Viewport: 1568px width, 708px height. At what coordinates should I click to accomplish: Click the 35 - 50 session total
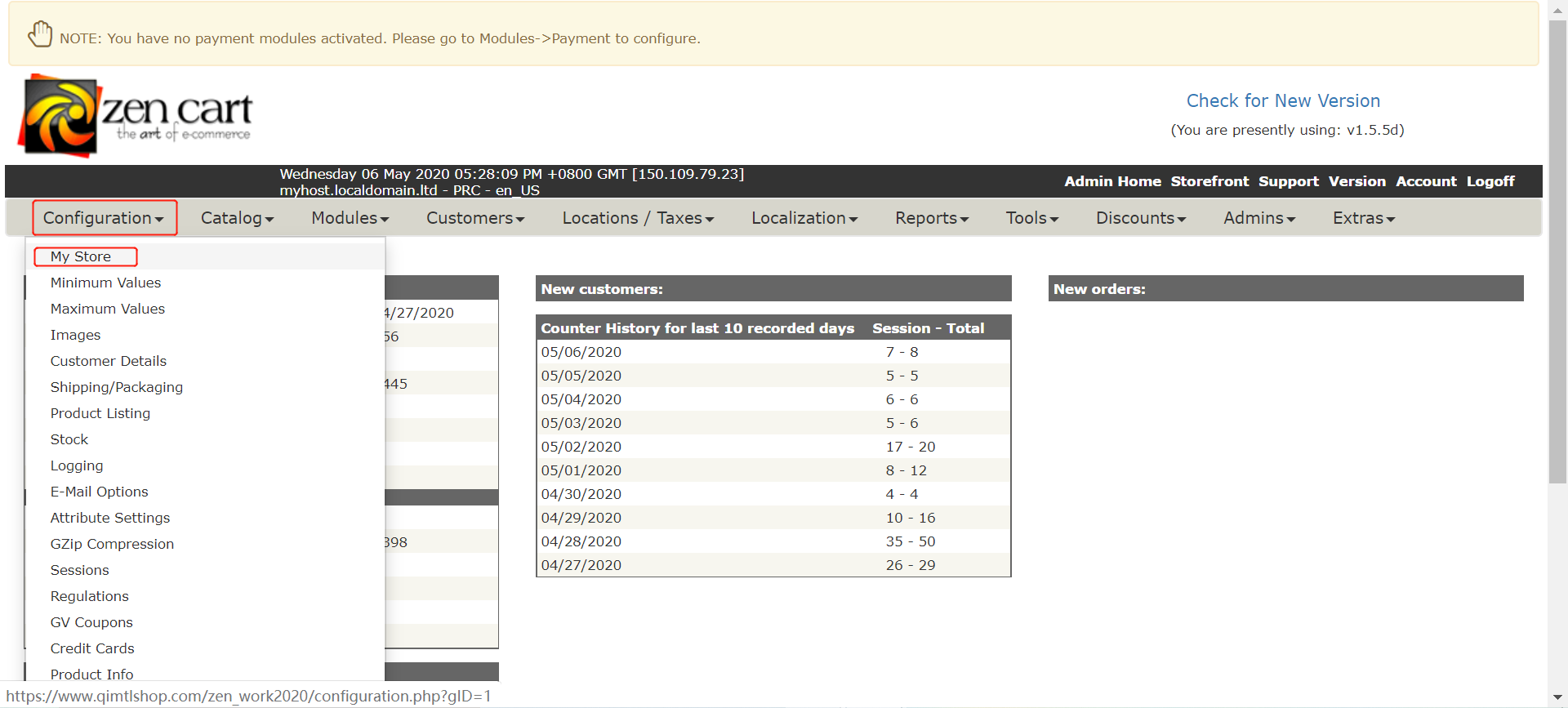(911, 541)
